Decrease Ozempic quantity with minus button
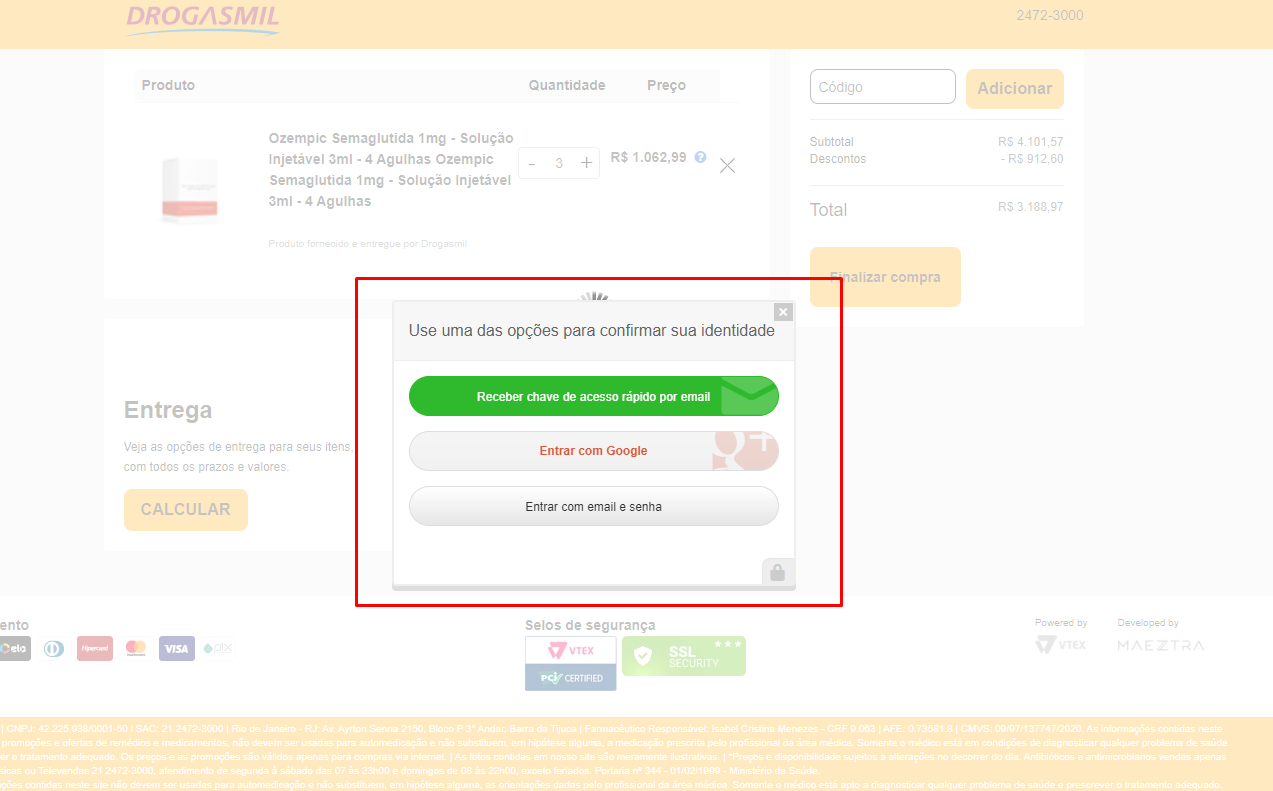The image size is (1273, 791). tap(532, 163)
